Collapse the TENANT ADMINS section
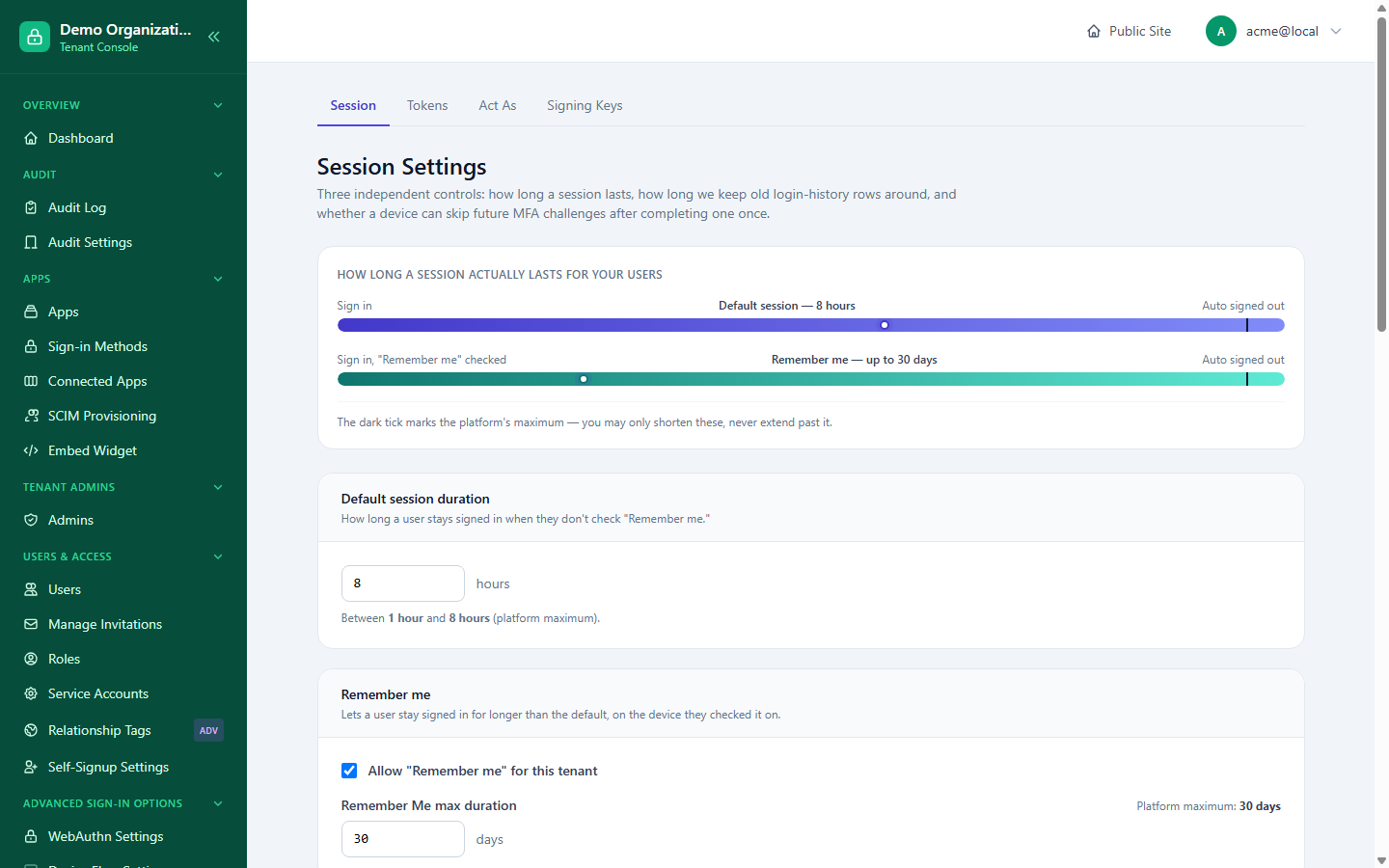Image resolution: width=1389 pixels, height=868 pixels. 218,487
